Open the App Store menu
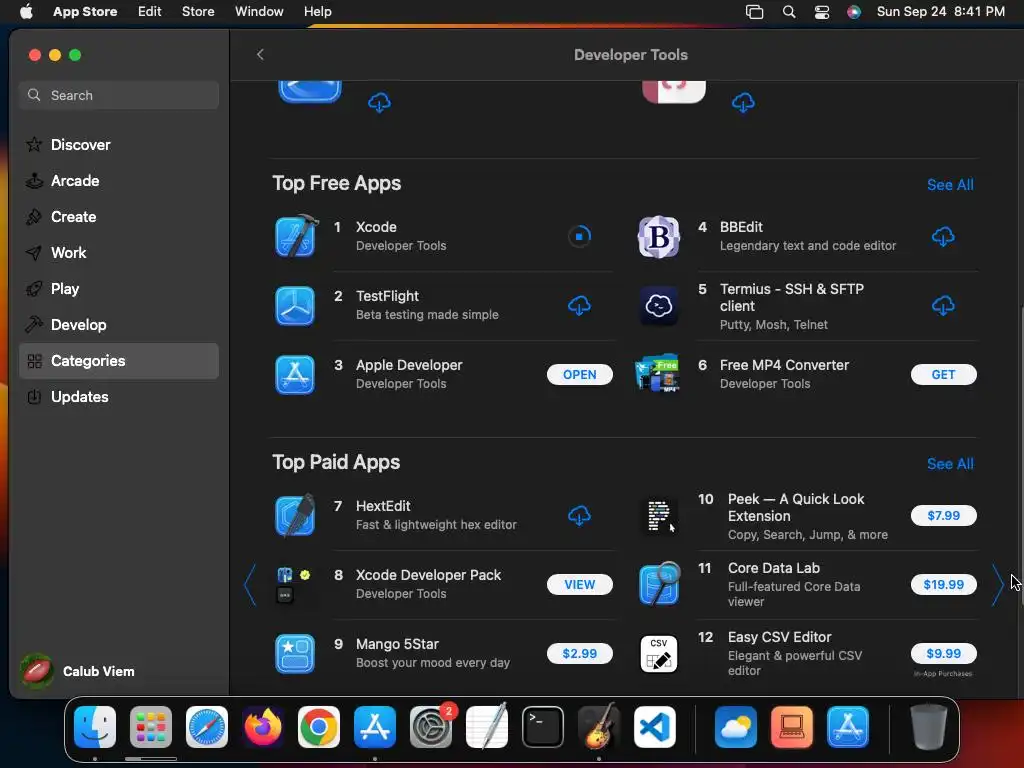1024x768 pixels. tap(85, 11)
